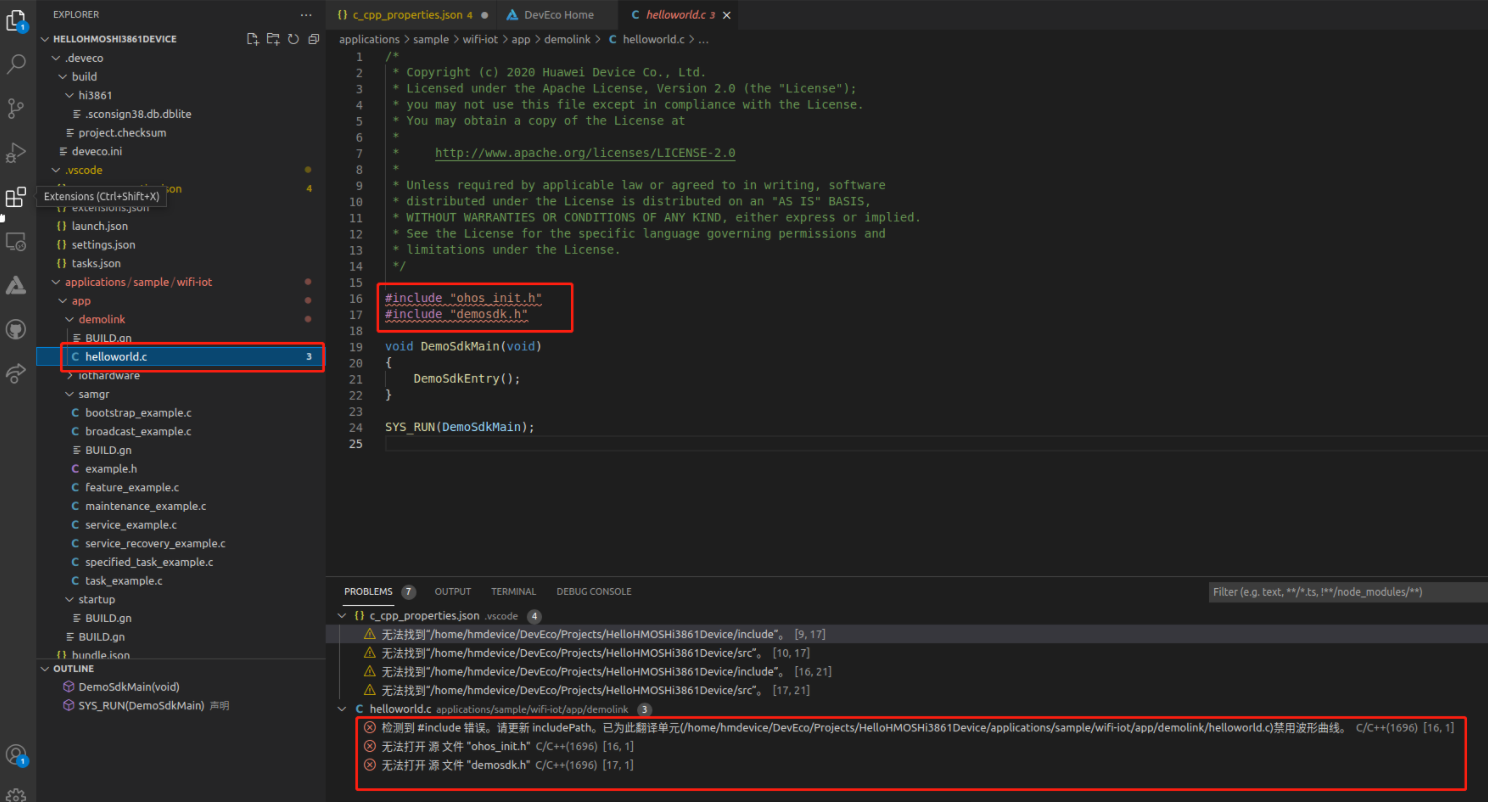This screenshot has height=802, width=1488.
Task: Open the Explorer more actions ellipsis
Action: coord(306,15)
